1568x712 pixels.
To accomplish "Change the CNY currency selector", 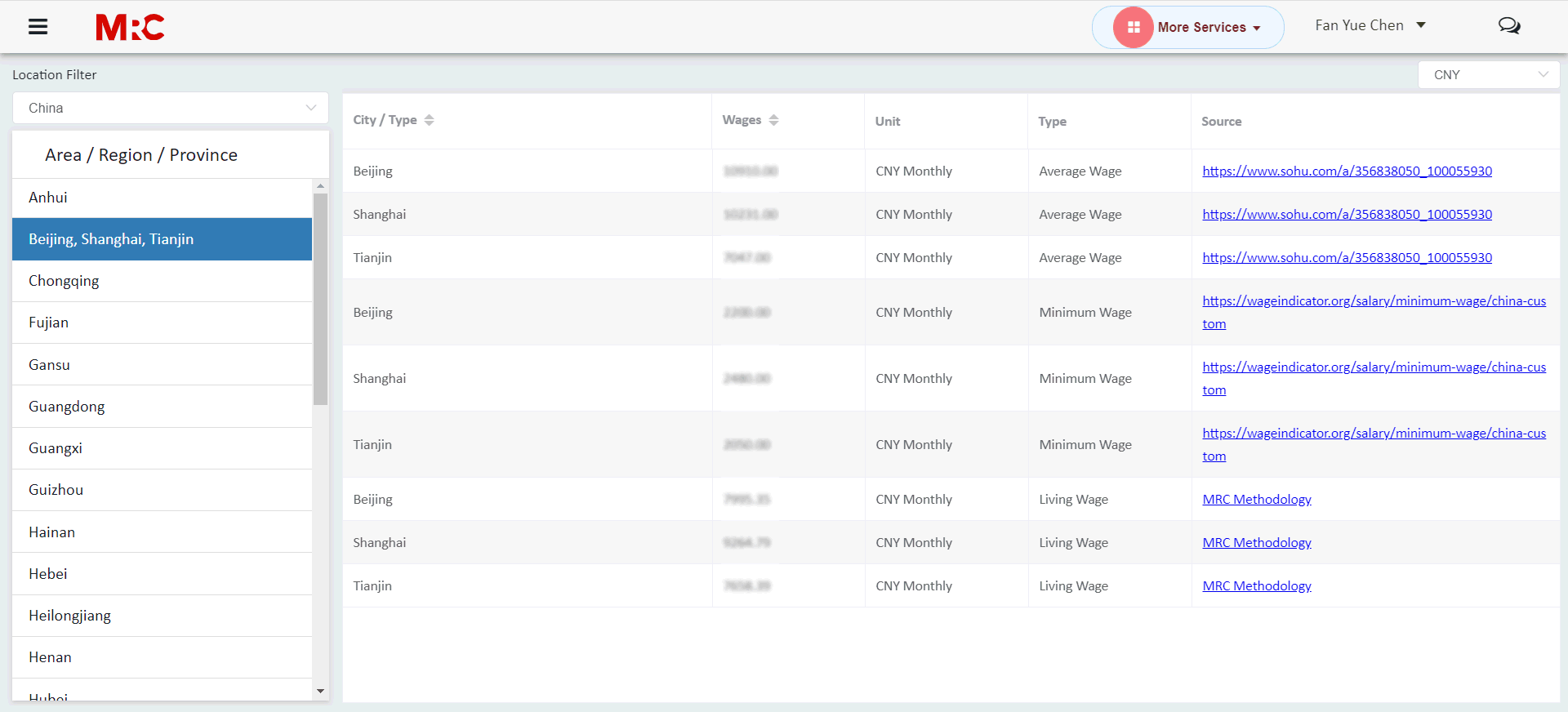I will tap(1488, 74).
